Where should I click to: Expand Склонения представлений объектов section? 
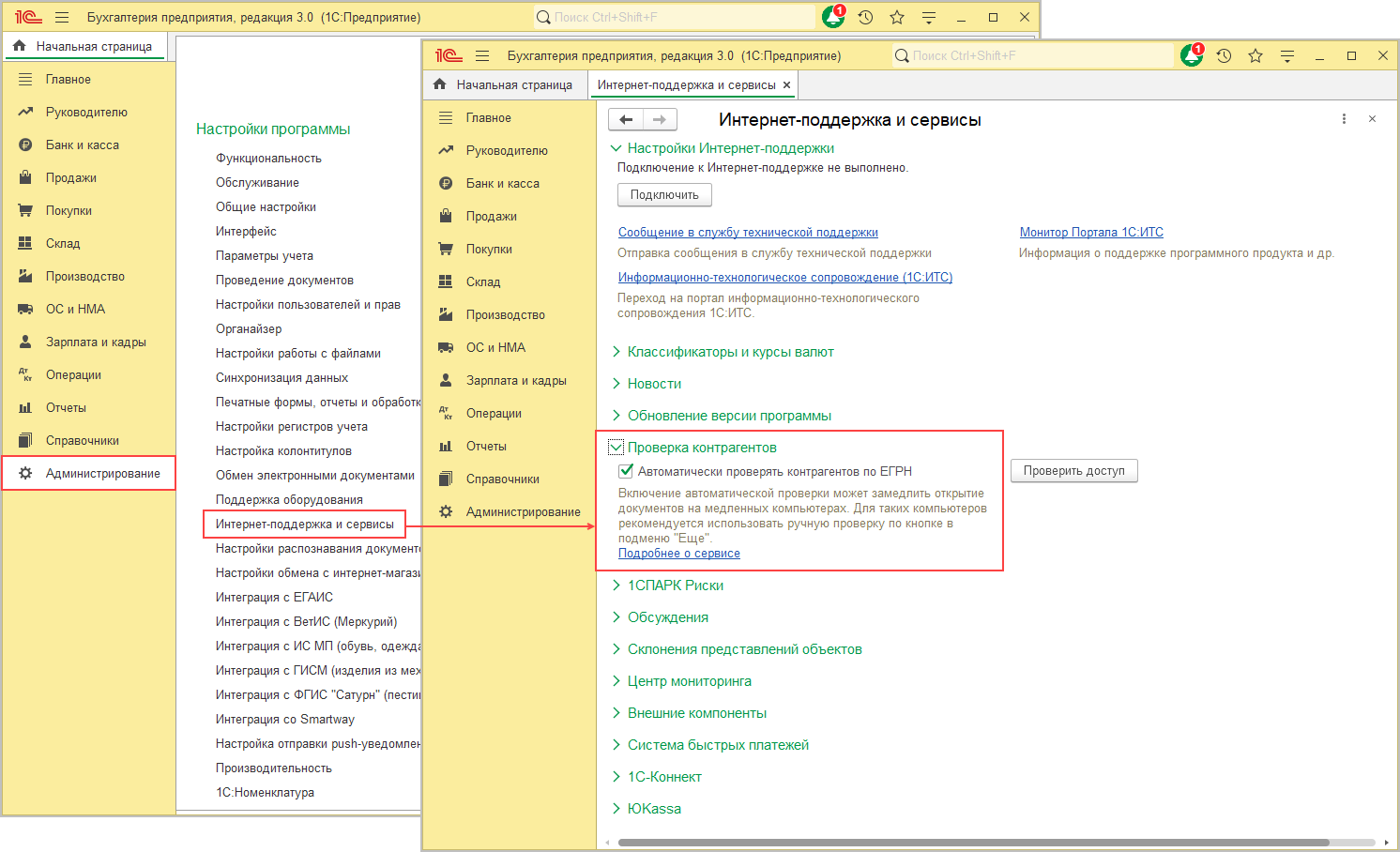(x=616, y=649)
